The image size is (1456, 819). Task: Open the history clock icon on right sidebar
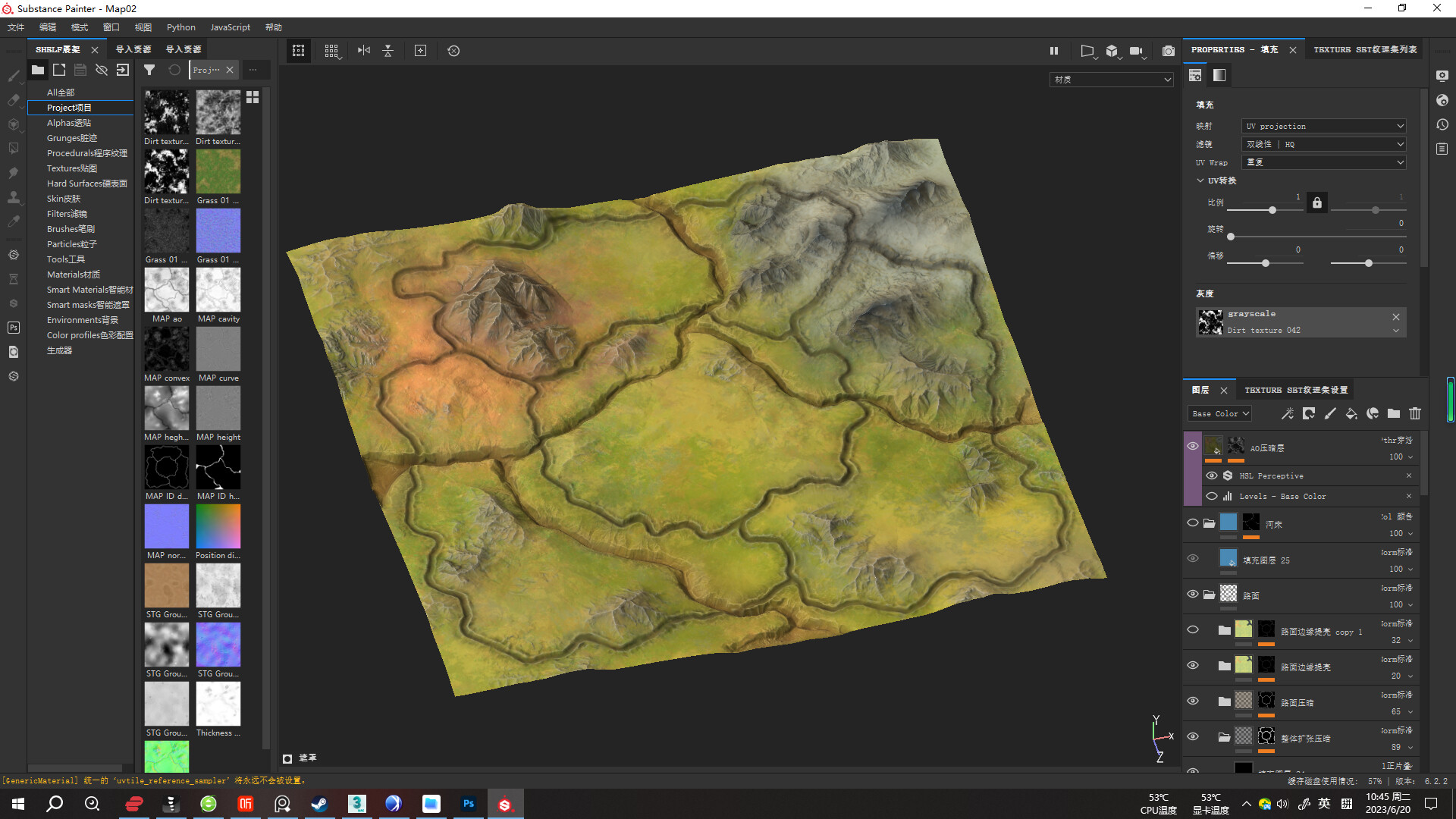[1442, 124]
